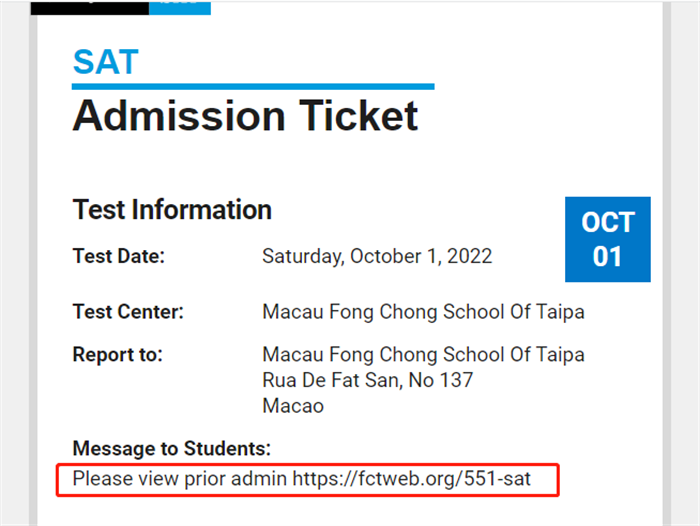Click the Test Information heading

172,210
